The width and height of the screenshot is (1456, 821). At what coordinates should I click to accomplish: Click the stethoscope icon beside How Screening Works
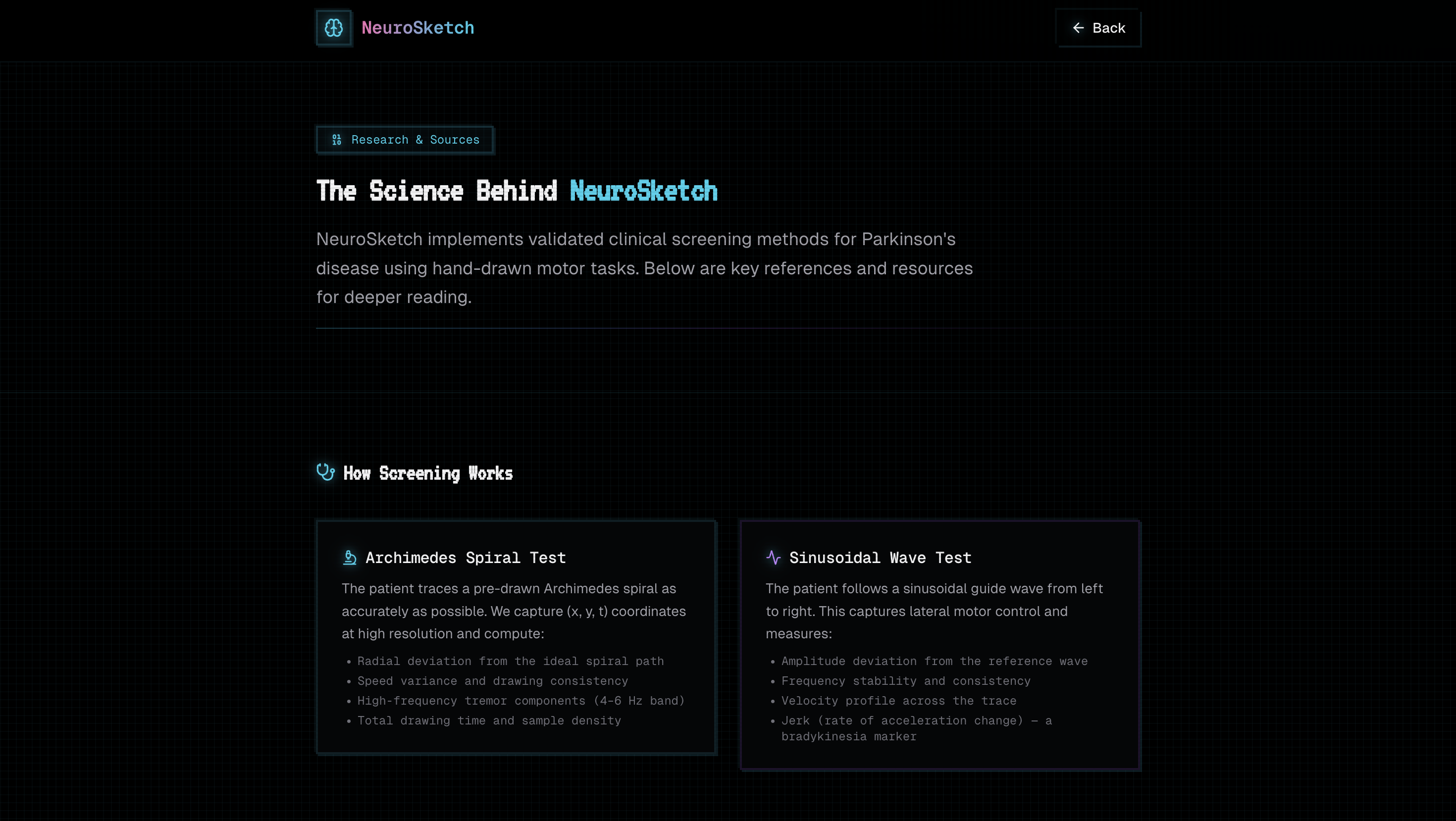click(x=325, y=472)
